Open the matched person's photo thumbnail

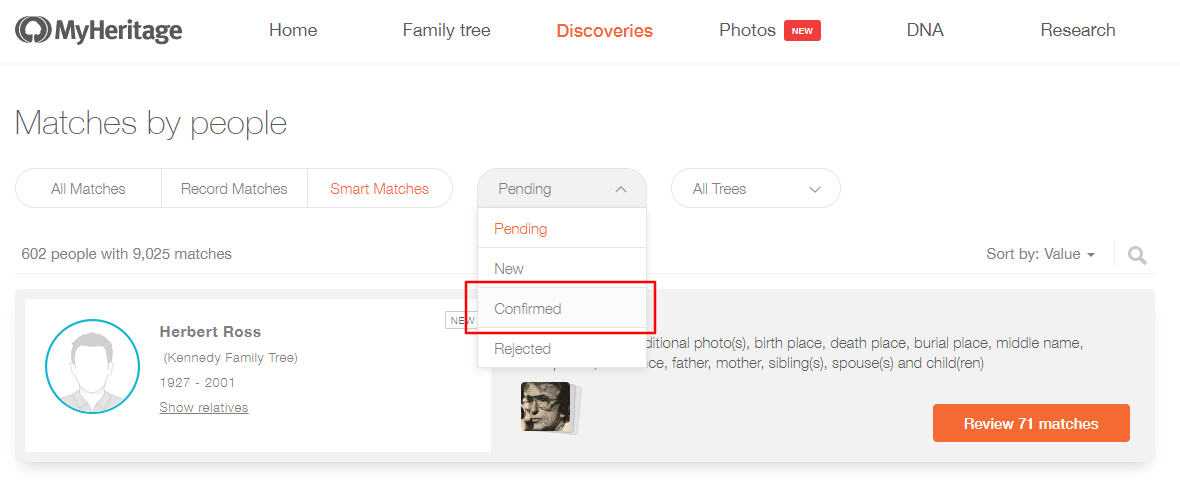(x=547, y=407)
